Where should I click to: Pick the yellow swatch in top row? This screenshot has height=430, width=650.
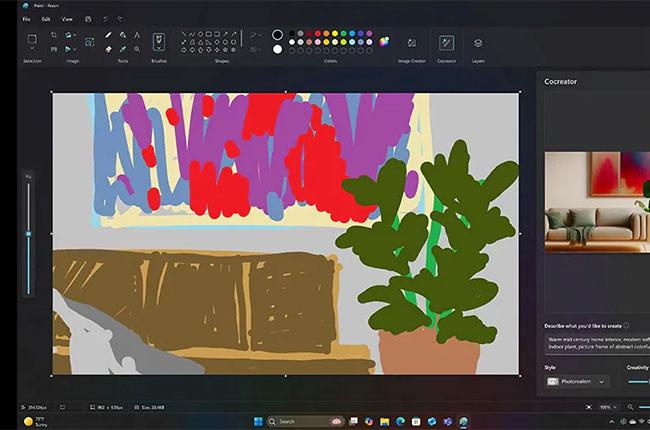click(335, 34)
